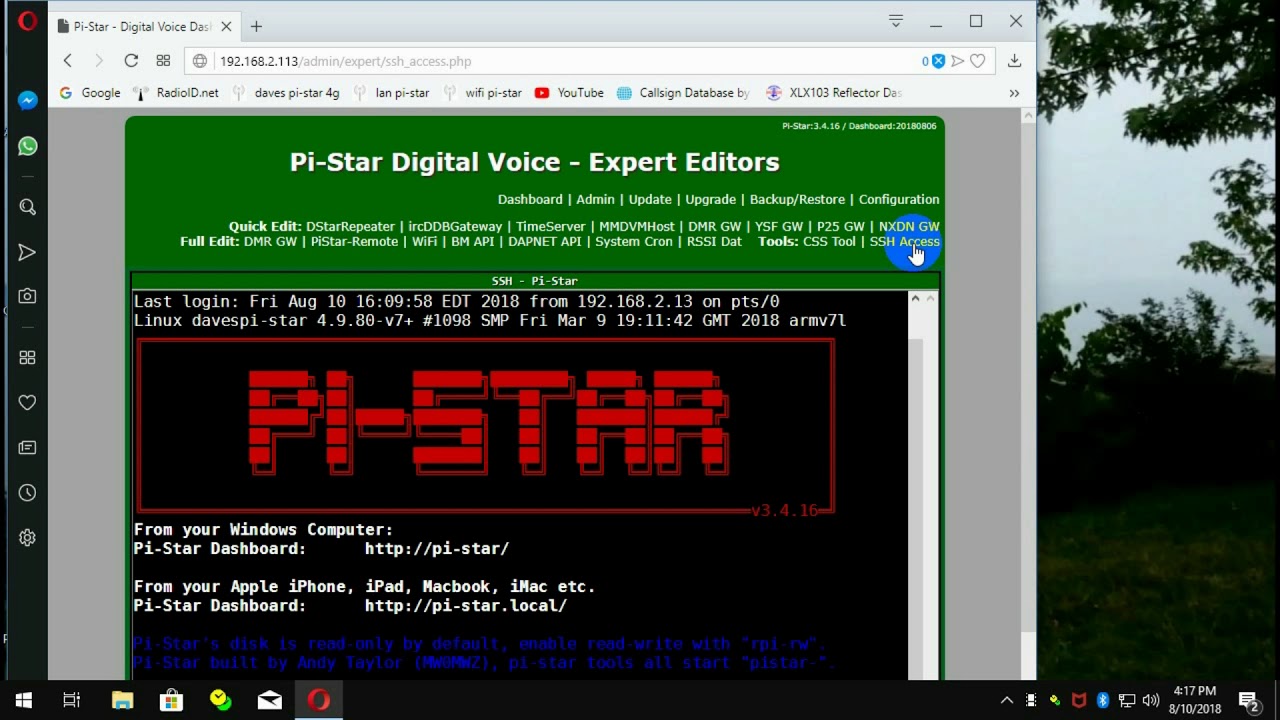Open the Admin page link
The width and height of the screenshot is (1280, 720).
click(x=595, y=200)
